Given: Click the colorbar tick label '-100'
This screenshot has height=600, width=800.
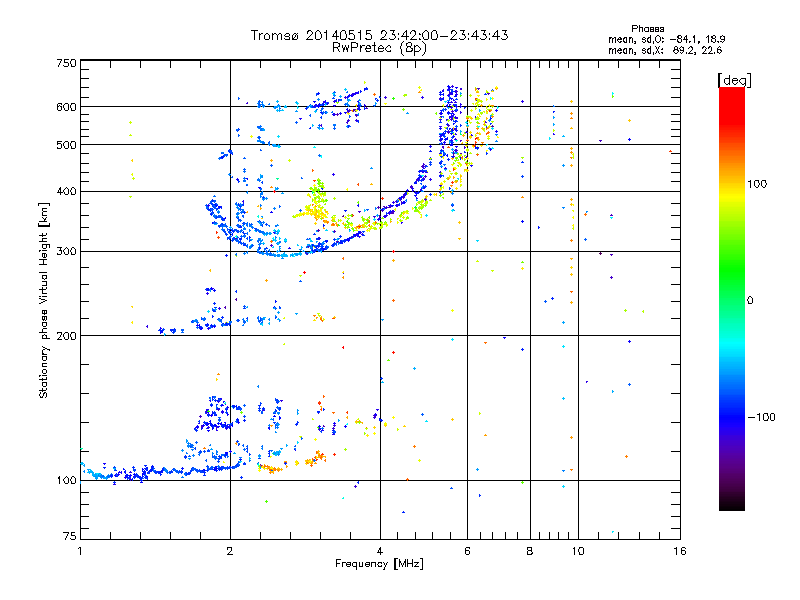Looking at the screenshot, I should [761, 417].
